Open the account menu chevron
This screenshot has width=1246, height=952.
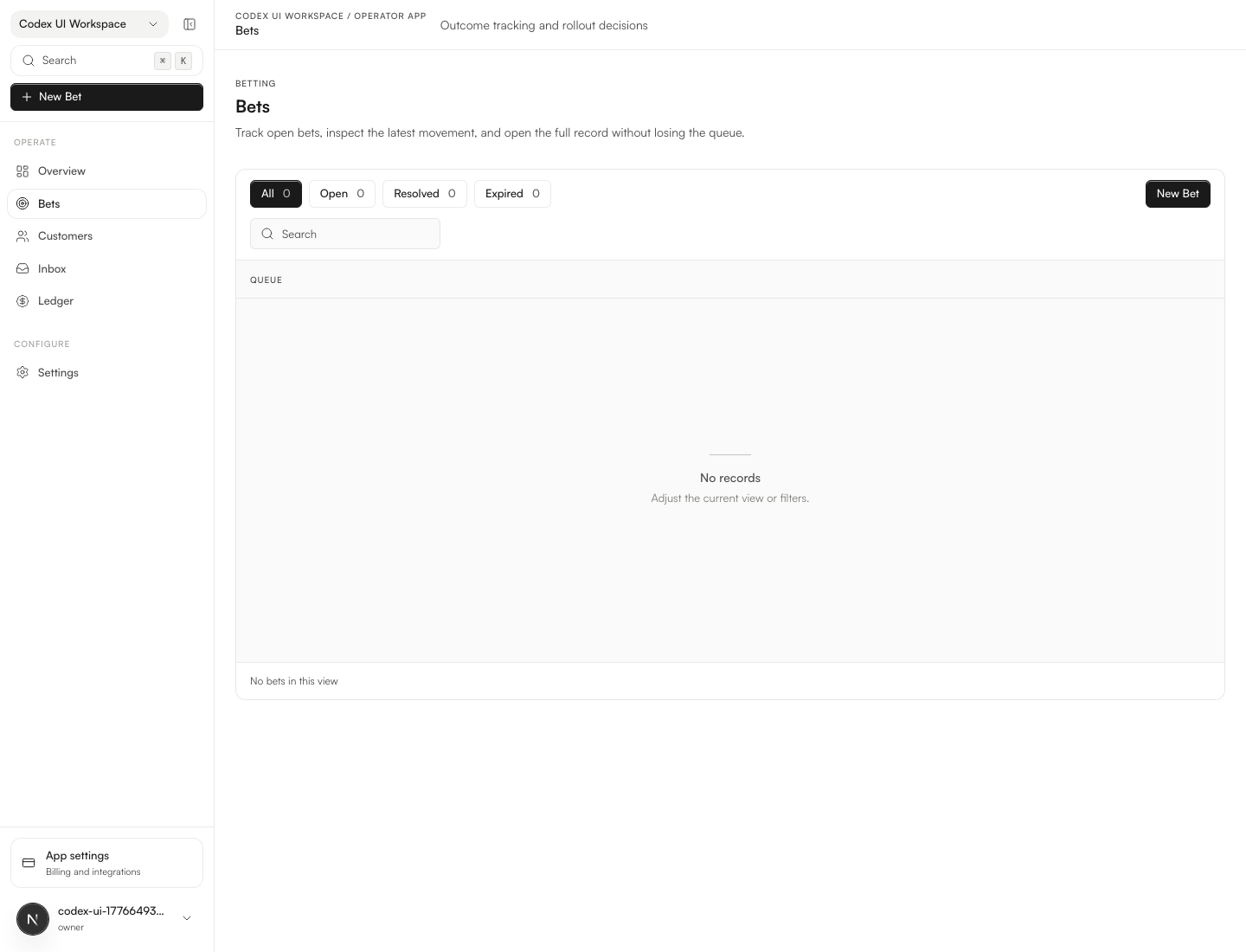click(x=187, y=918)
